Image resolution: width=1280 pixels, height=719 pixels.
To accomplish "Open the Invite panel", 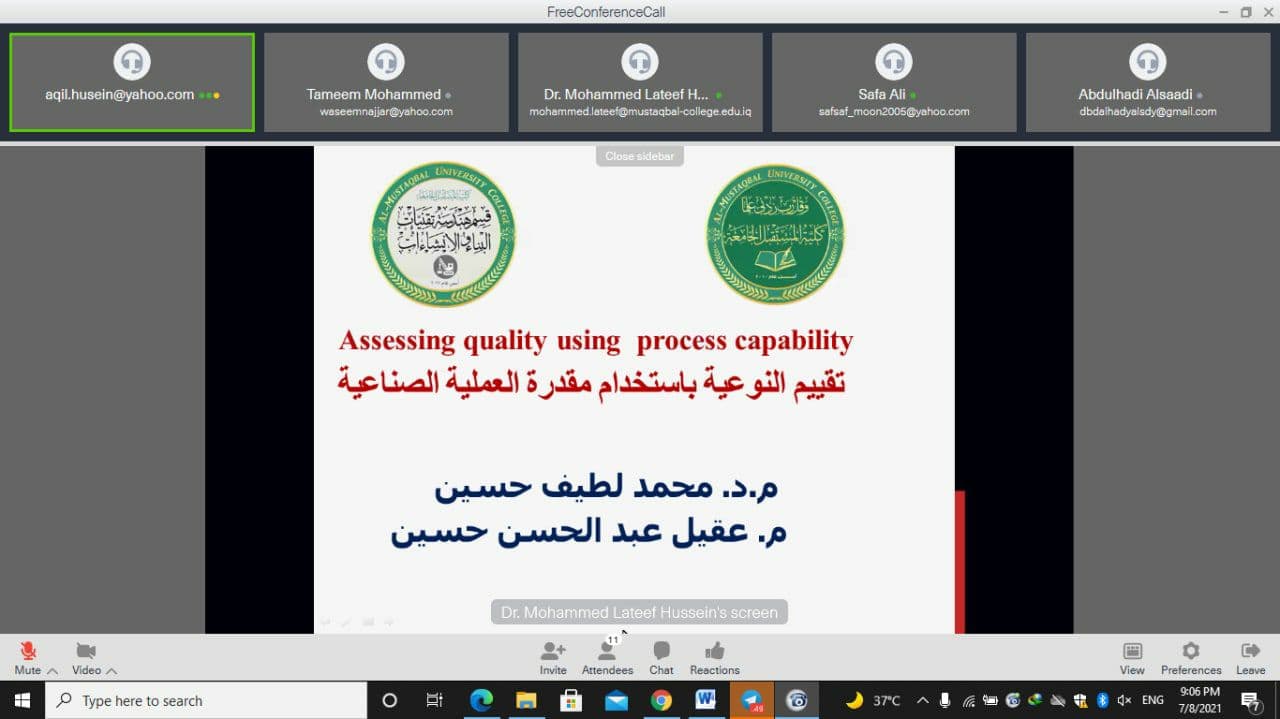I will coord(553,656).
